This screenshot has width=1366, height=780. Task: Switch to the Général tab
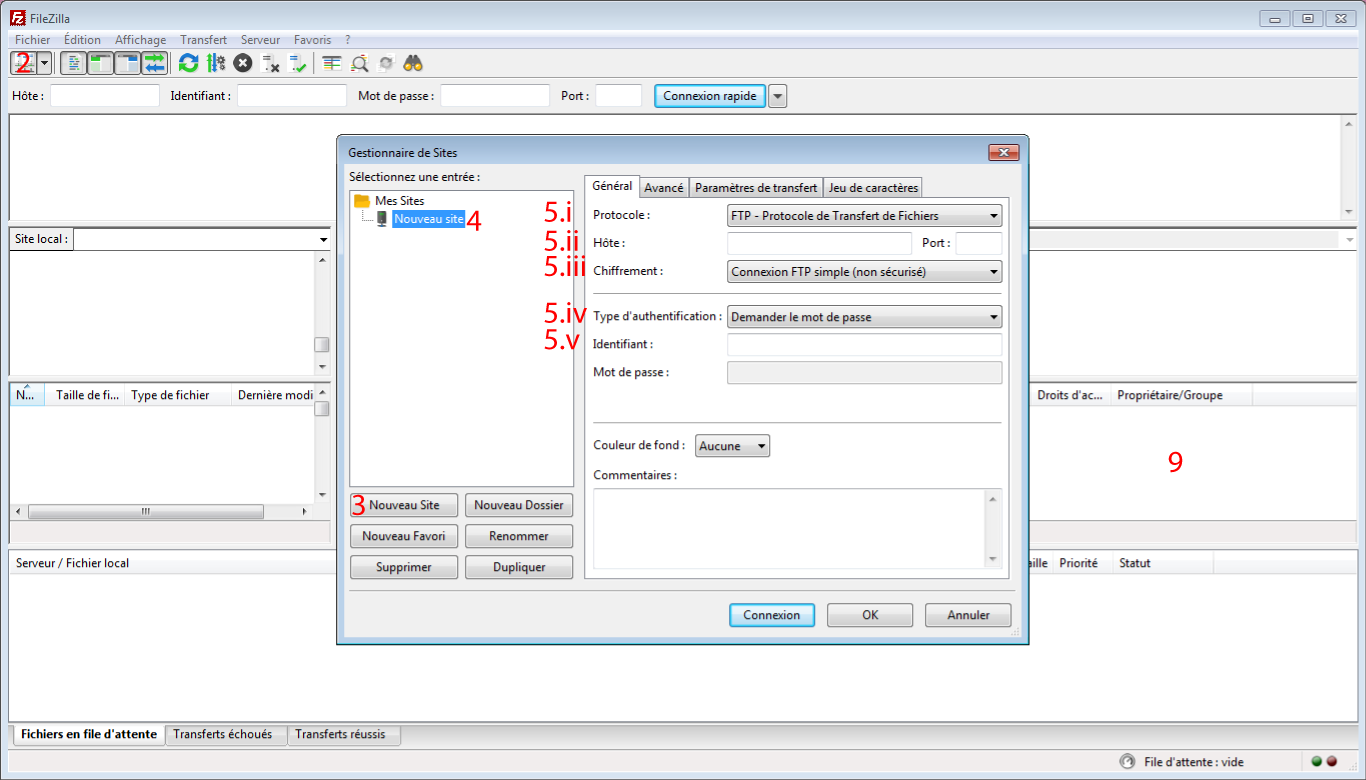click(612, 187)
